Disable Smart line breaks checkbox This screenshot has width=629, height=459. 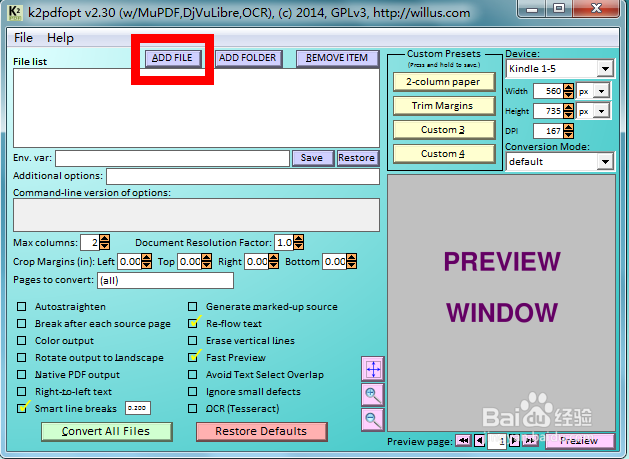(x=22, y=408)
